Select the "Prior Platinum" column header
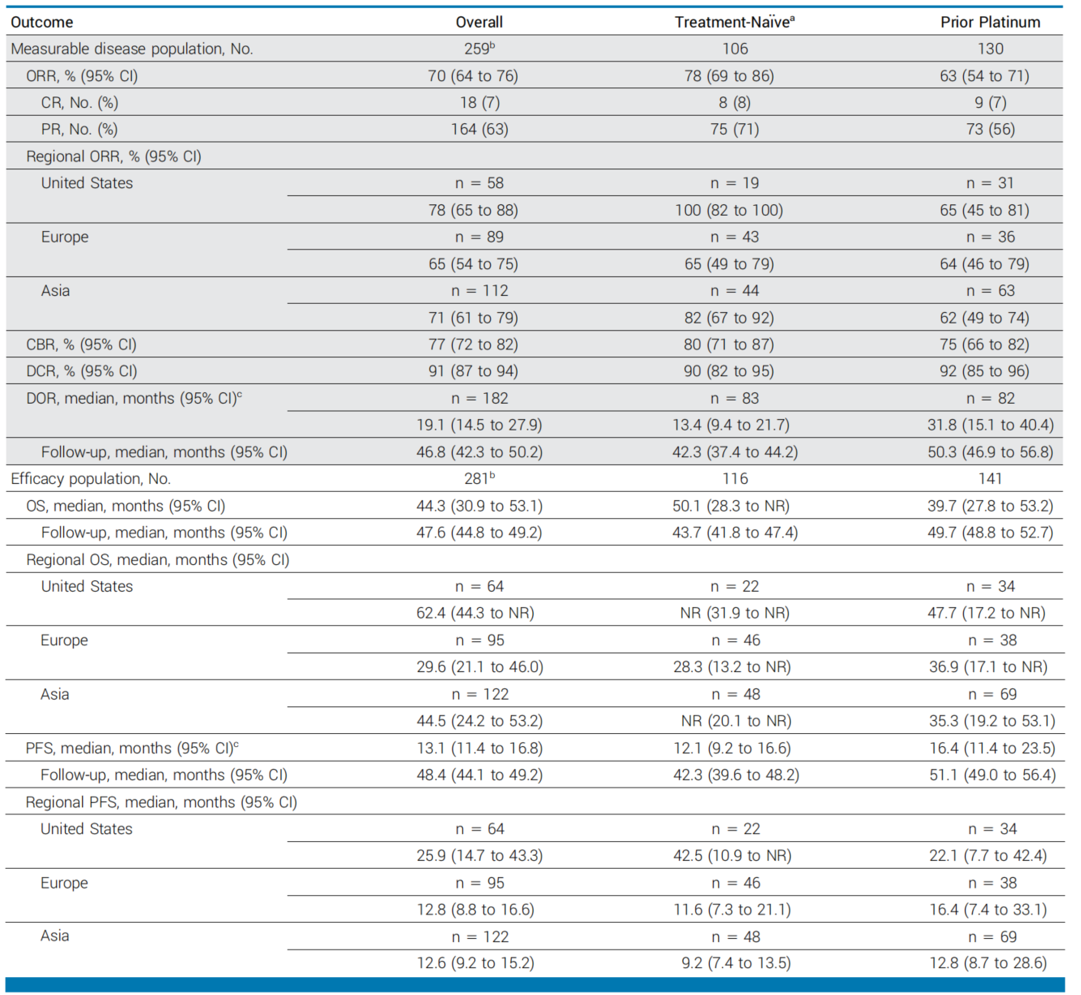 pyautogui.click(x=990, y=21)
